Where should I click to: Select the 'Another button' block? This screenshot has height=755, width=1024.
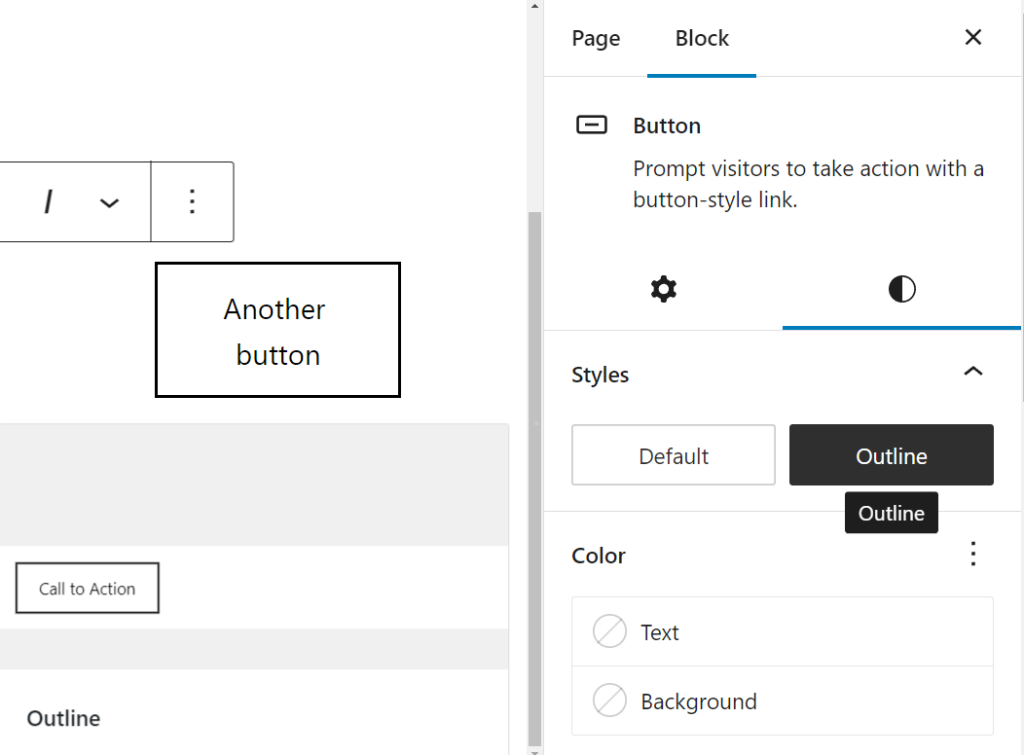(278, 330)
